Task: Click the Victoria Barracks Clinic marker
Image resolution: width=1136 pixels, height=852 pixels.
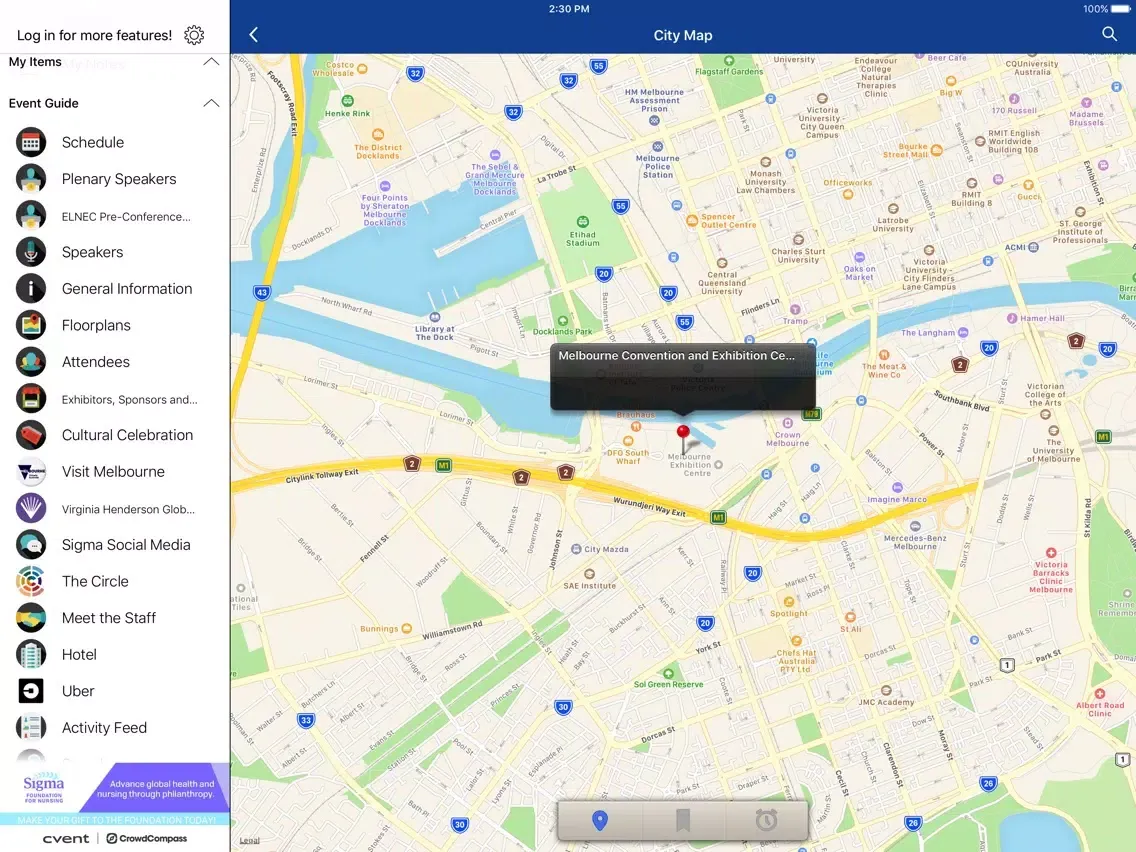Action: pos(1051,553)
